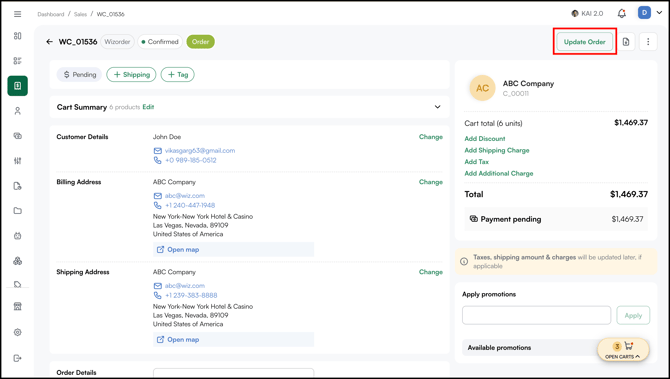Click the notification bell icon

(x=622, y=14)
